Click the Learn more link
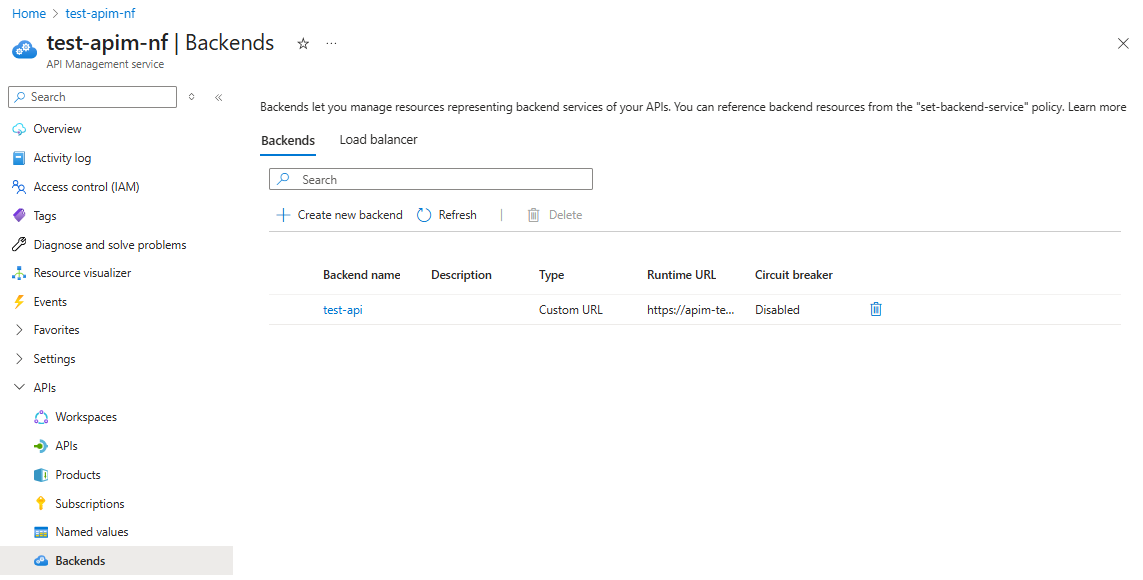Viewport: 1143px width, 580px height. [x=1097, y=107]
